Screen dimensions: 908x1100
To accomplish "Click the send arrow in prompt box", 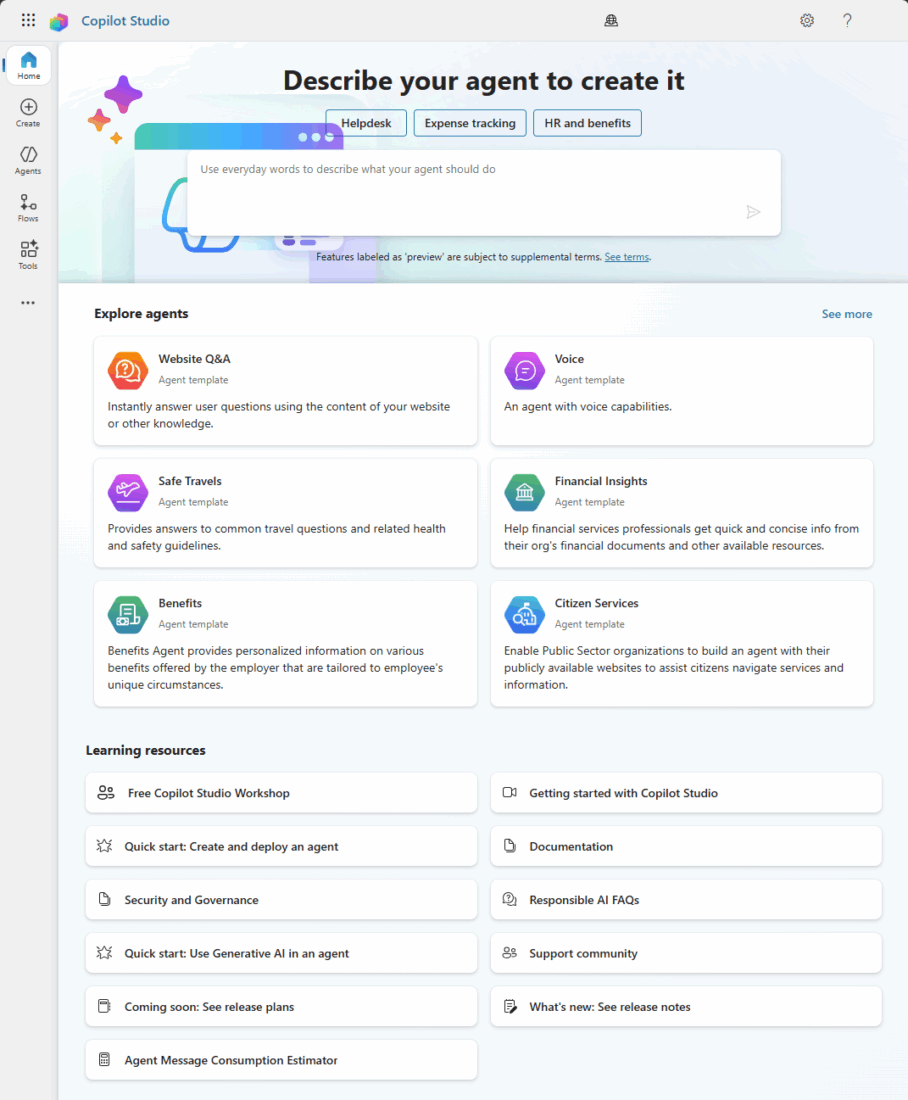I will (753, 211).
